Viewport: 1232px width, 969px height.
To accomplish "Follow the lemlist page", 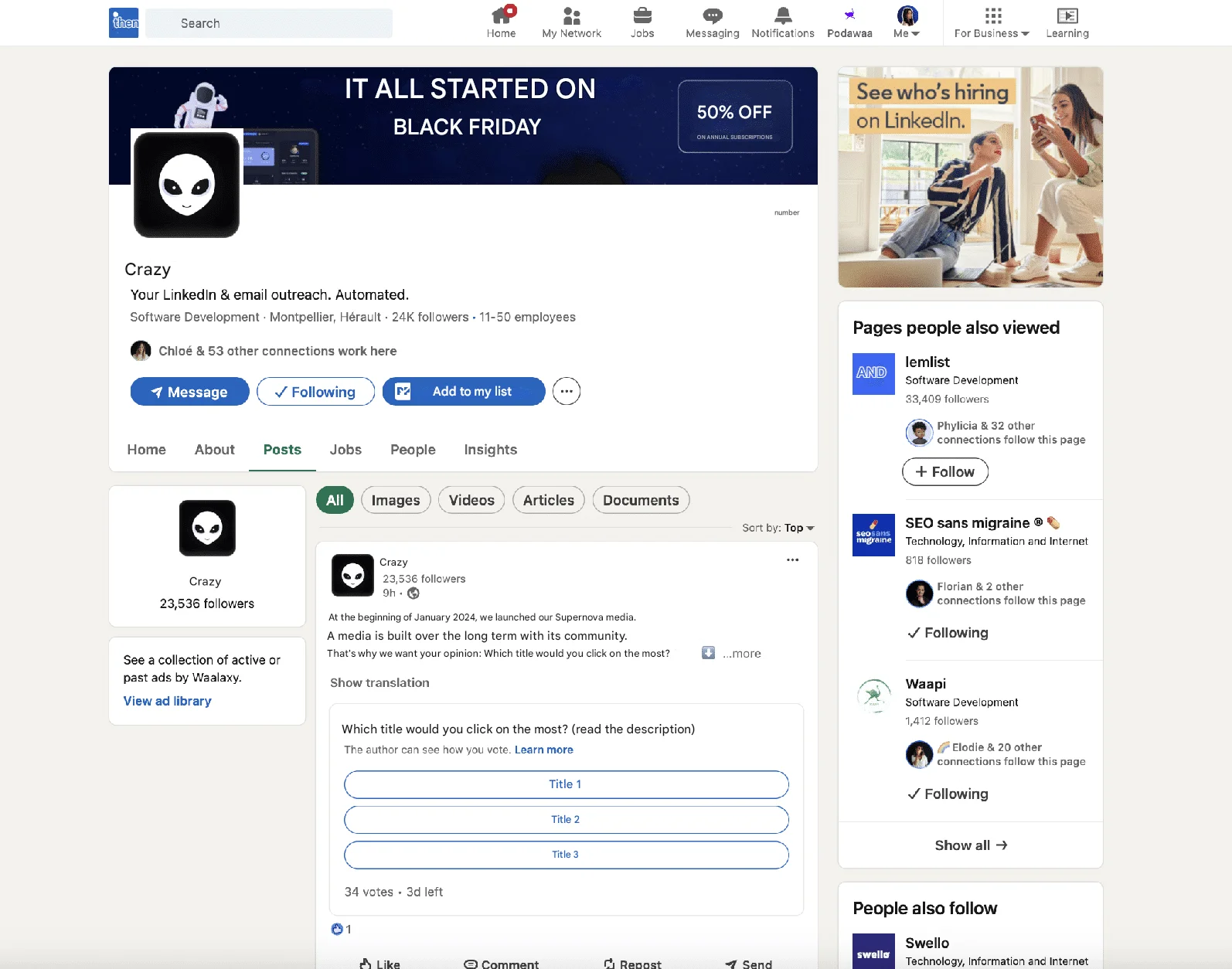I will [x=945, y=471].
